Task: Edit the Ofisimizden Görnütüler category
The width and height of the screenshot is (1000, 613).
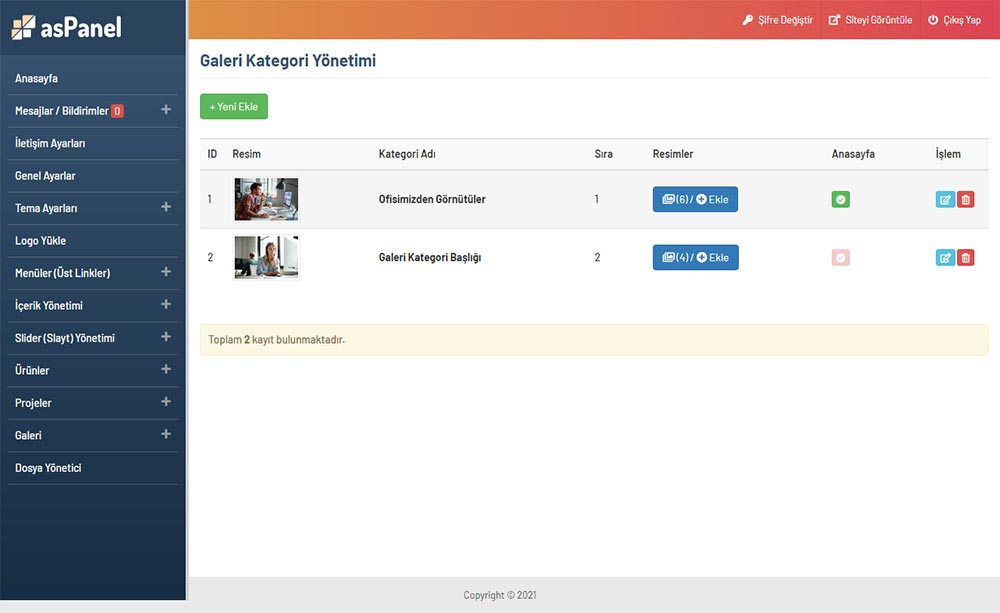Action: [944, 200]
